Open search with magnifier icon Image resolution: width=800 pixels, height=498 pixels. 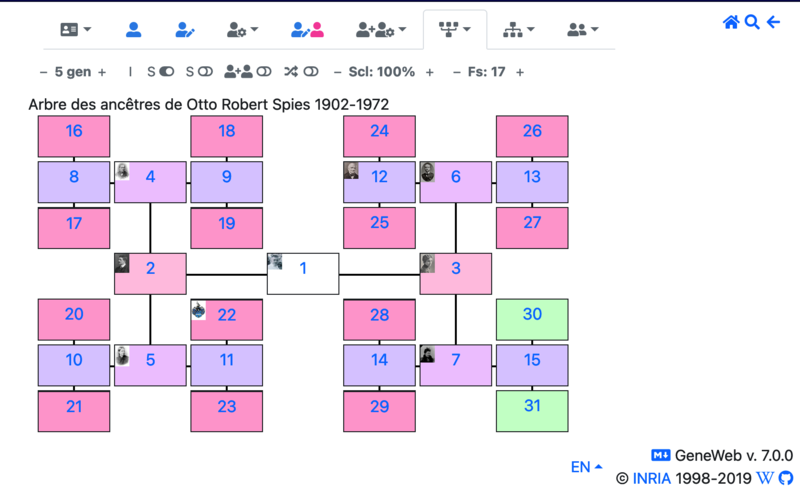pyautogui.click(x=752, y=22)
